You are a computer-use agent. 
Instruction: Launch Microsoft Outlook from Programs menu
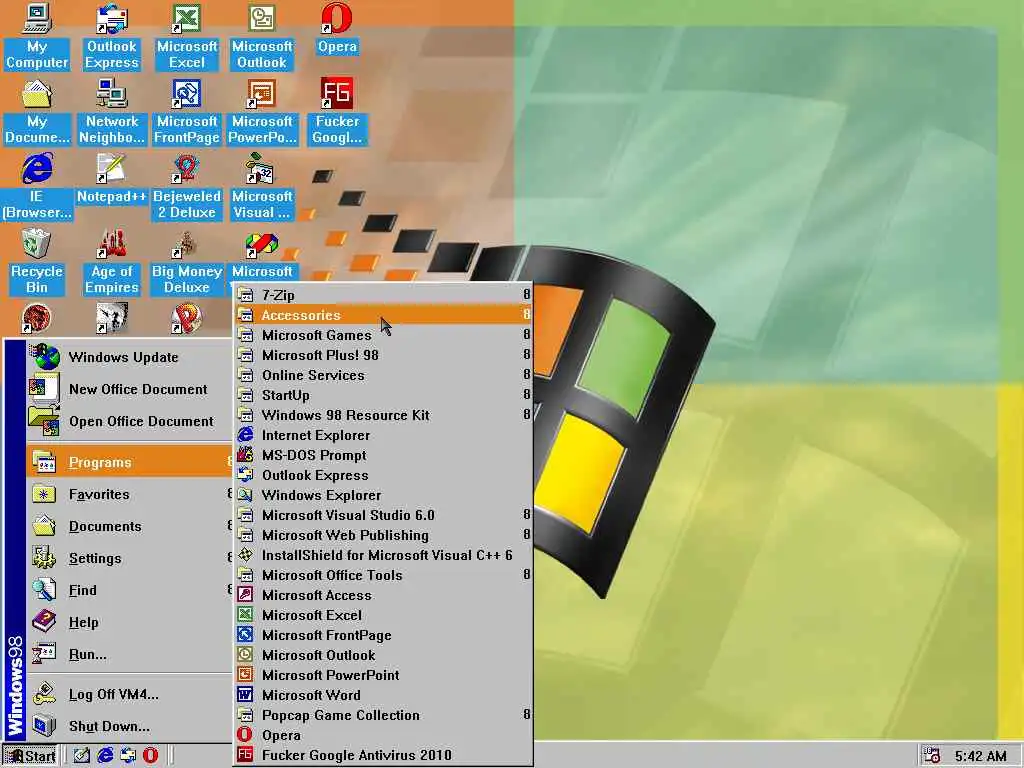point(383,655)
